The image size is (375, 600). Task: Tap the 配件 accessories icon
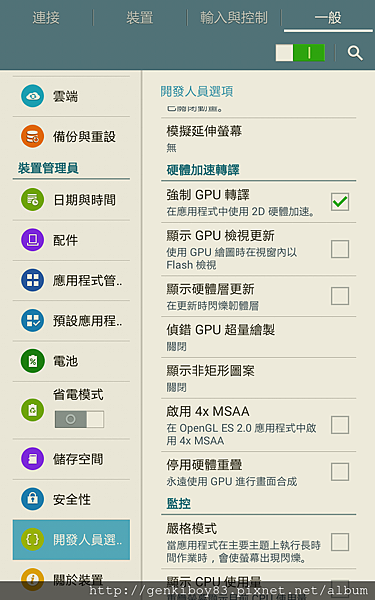point(33,240)
